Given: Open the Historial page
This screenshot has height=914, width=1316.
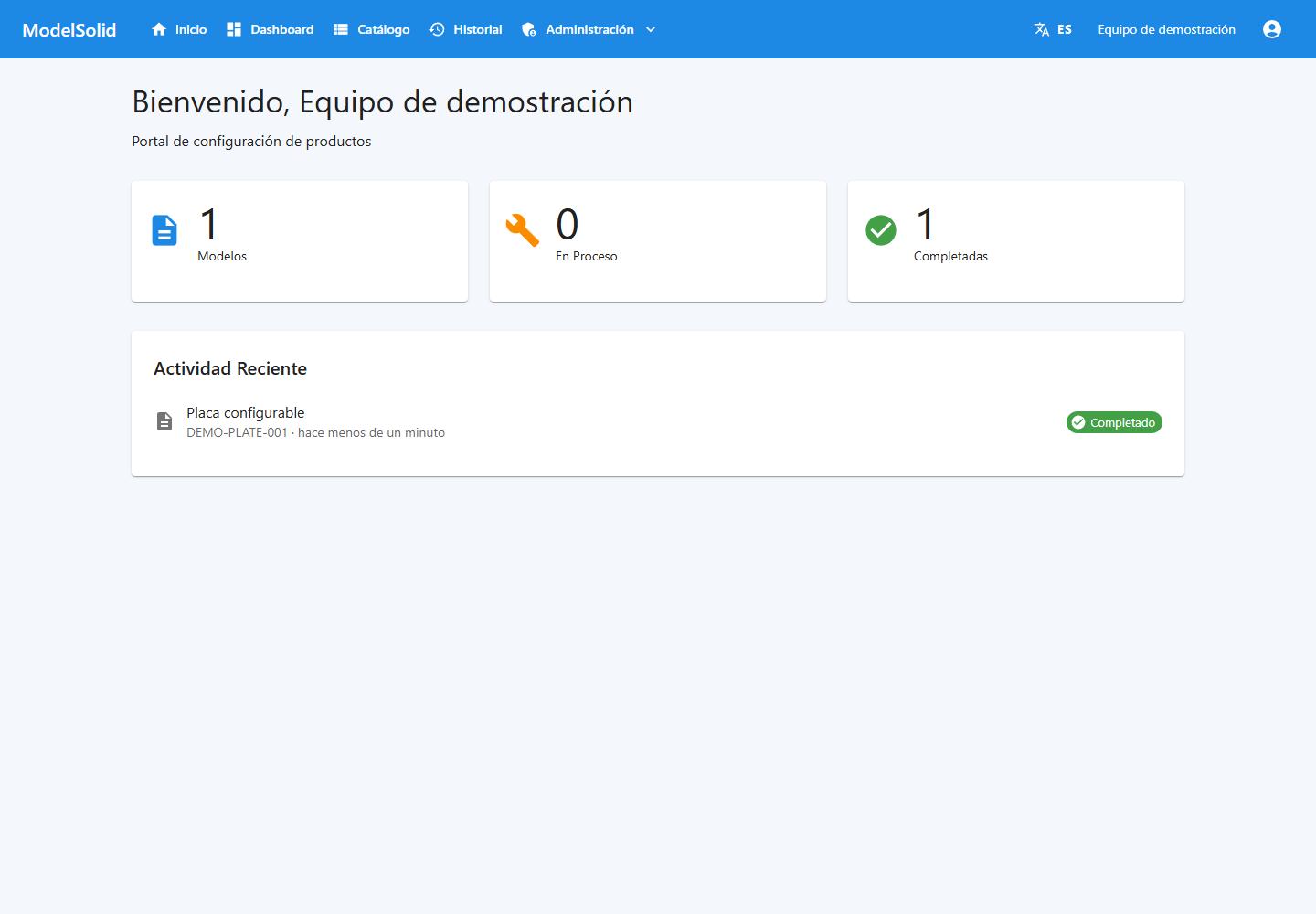Looking at the screenshot, I should (x=466, y=29).
